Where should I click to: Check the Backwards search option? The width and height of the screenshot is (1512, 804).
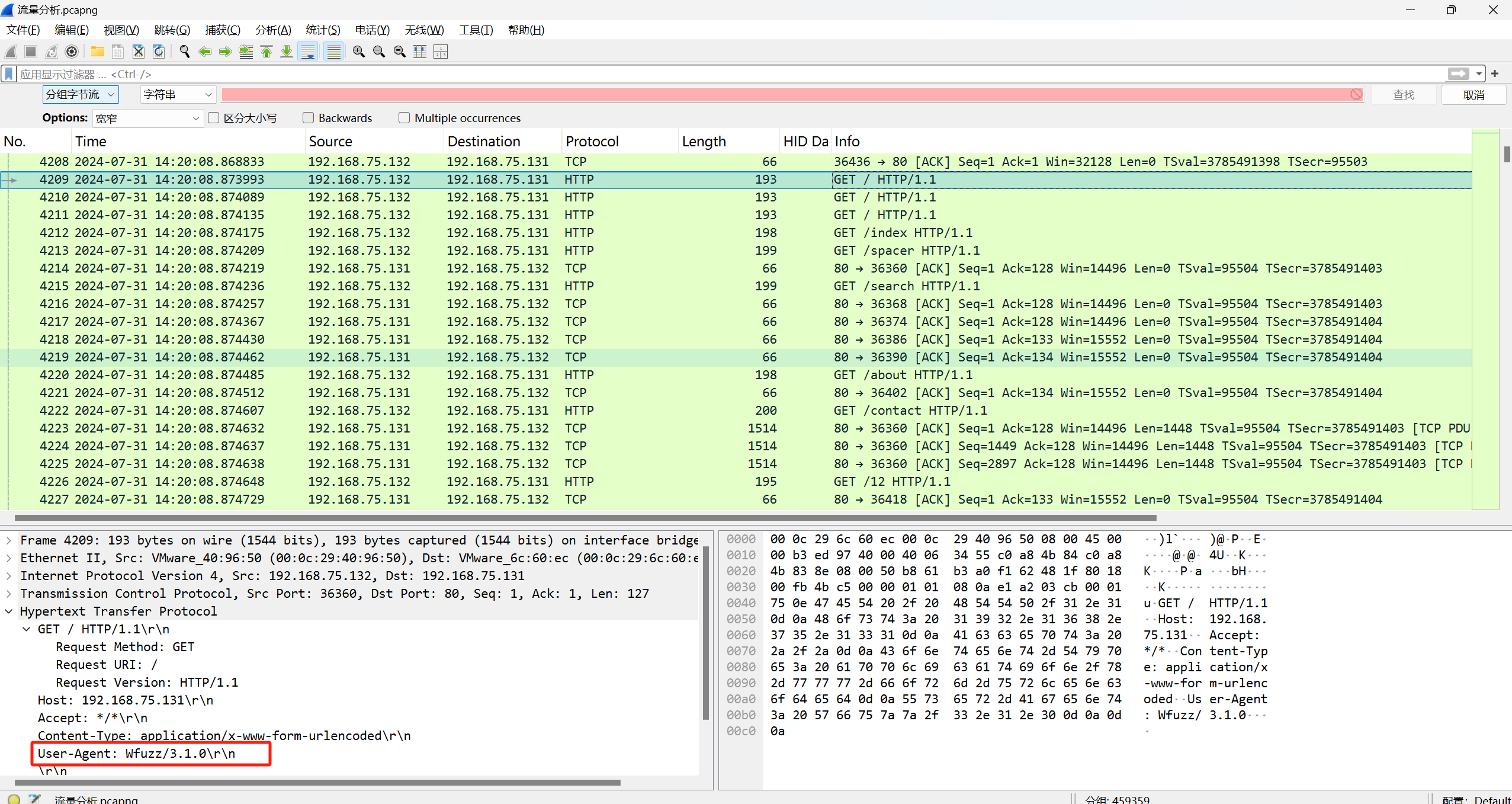tap(308, 118)
